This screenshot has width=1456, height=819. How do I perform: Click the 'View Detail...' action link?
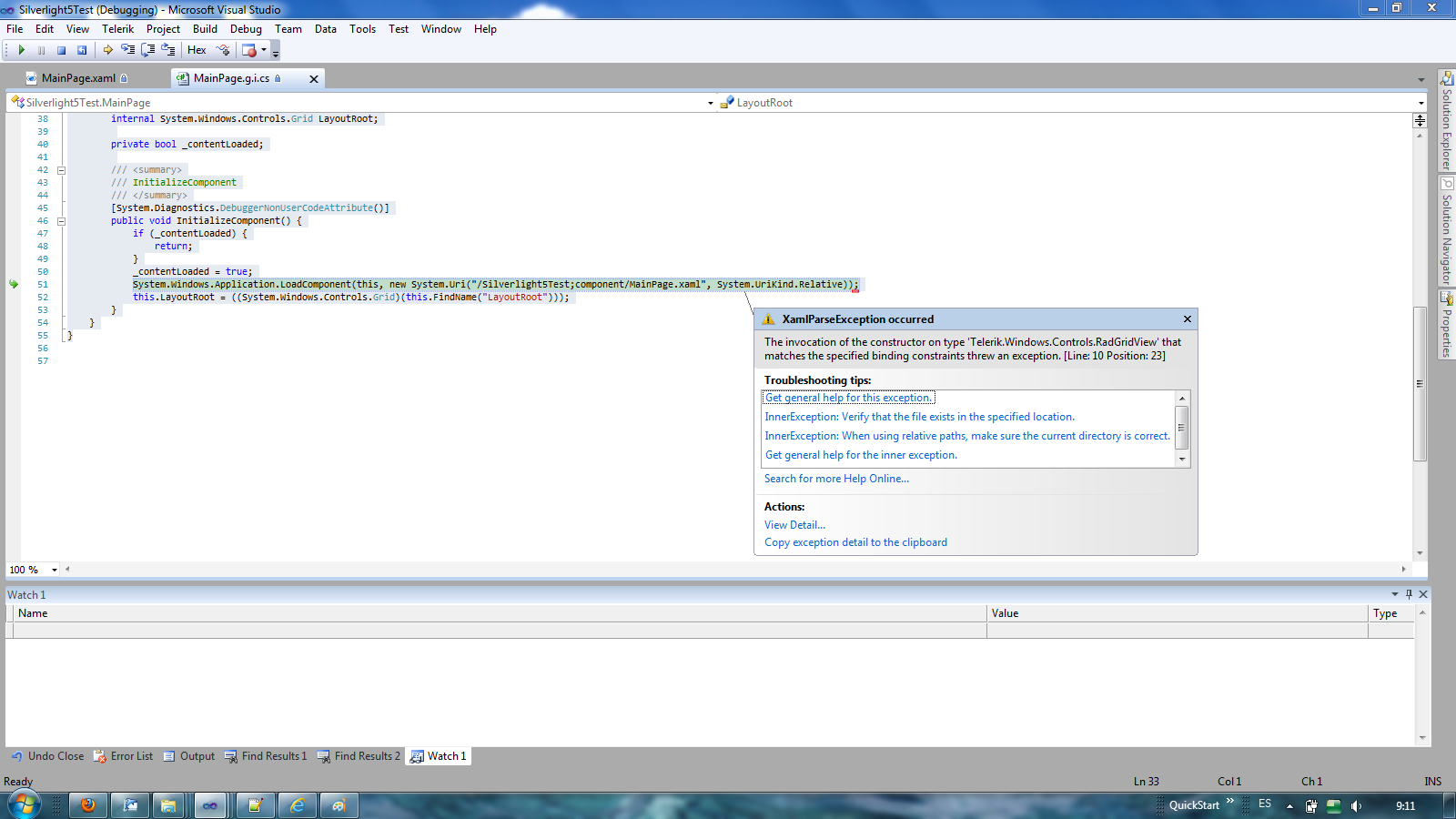794,525
